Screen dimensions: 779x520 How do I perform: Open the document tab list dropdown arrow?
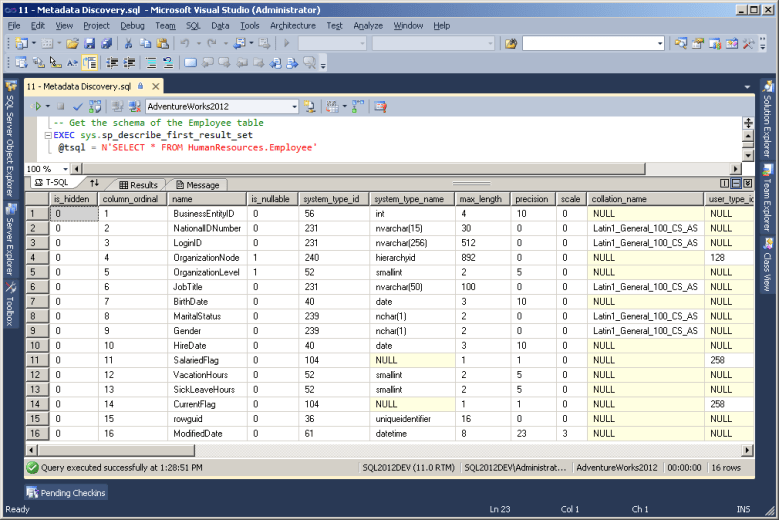(x=747, y=87)
